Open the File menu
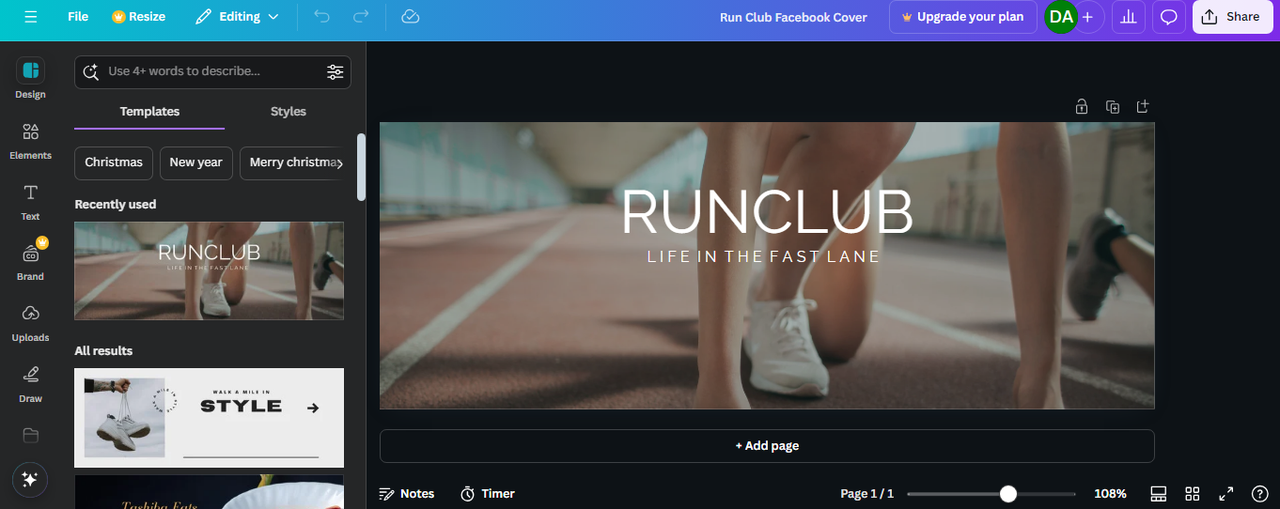This screenshot has width=1280, height=509. point(78,17)
